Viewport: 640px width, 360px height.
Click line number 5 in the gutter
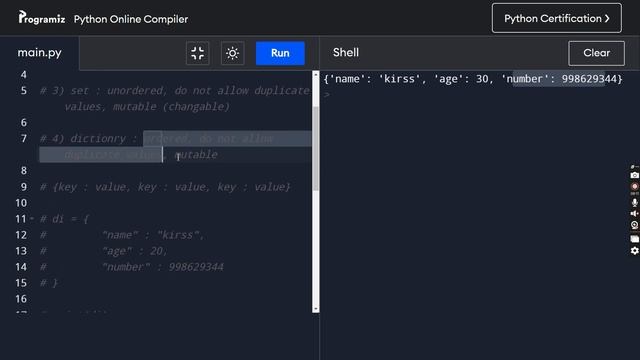click(x=24, y=91)
